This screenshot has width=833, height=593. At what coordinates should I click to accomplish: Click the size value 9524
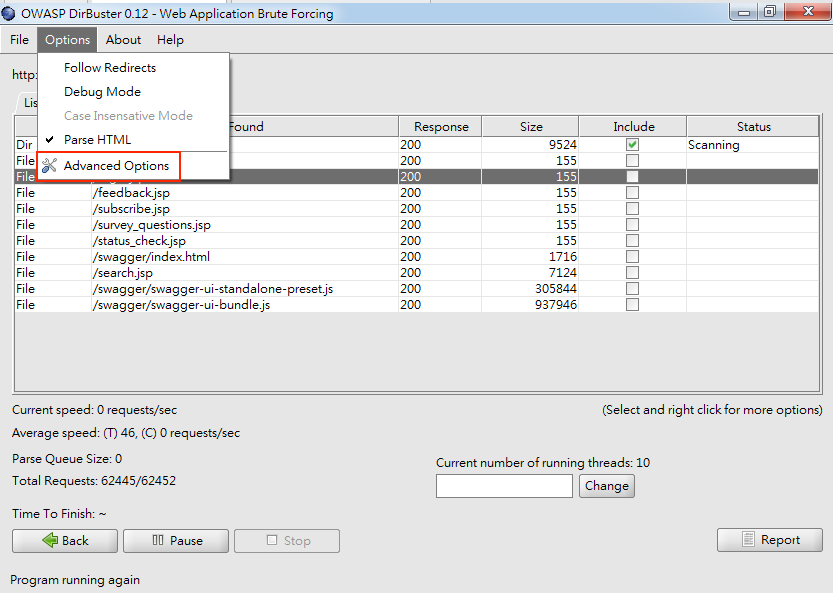(x=563, y=145)
